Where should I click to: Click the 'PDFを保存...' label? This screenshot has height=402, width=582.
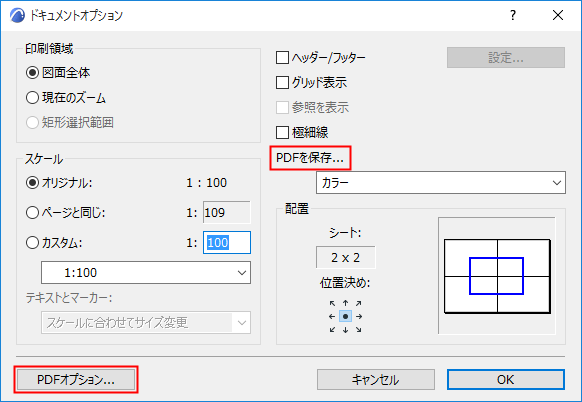click(310, 158)
